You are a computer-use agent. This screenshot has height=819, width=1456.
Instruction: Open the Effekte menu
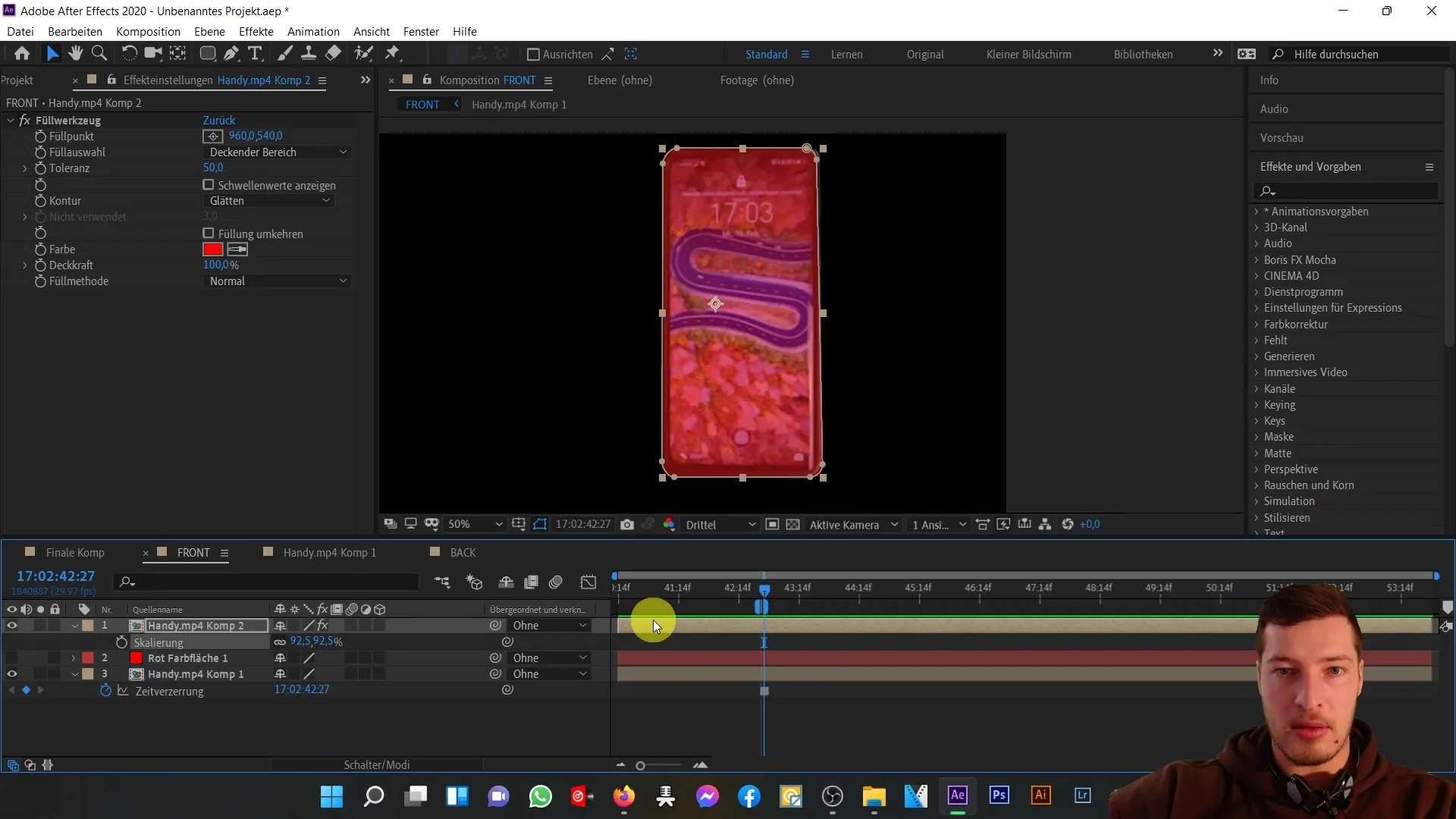256,31
